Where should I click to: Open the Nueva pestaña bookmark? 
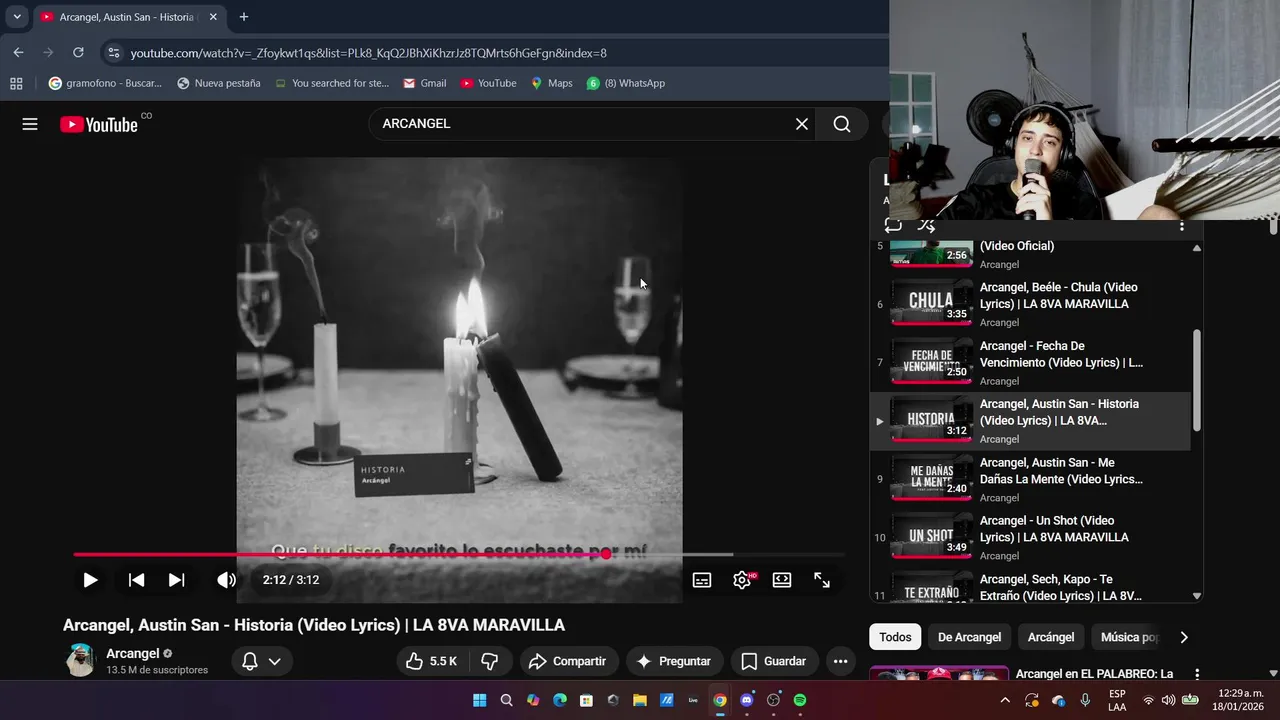coord(218,83)
